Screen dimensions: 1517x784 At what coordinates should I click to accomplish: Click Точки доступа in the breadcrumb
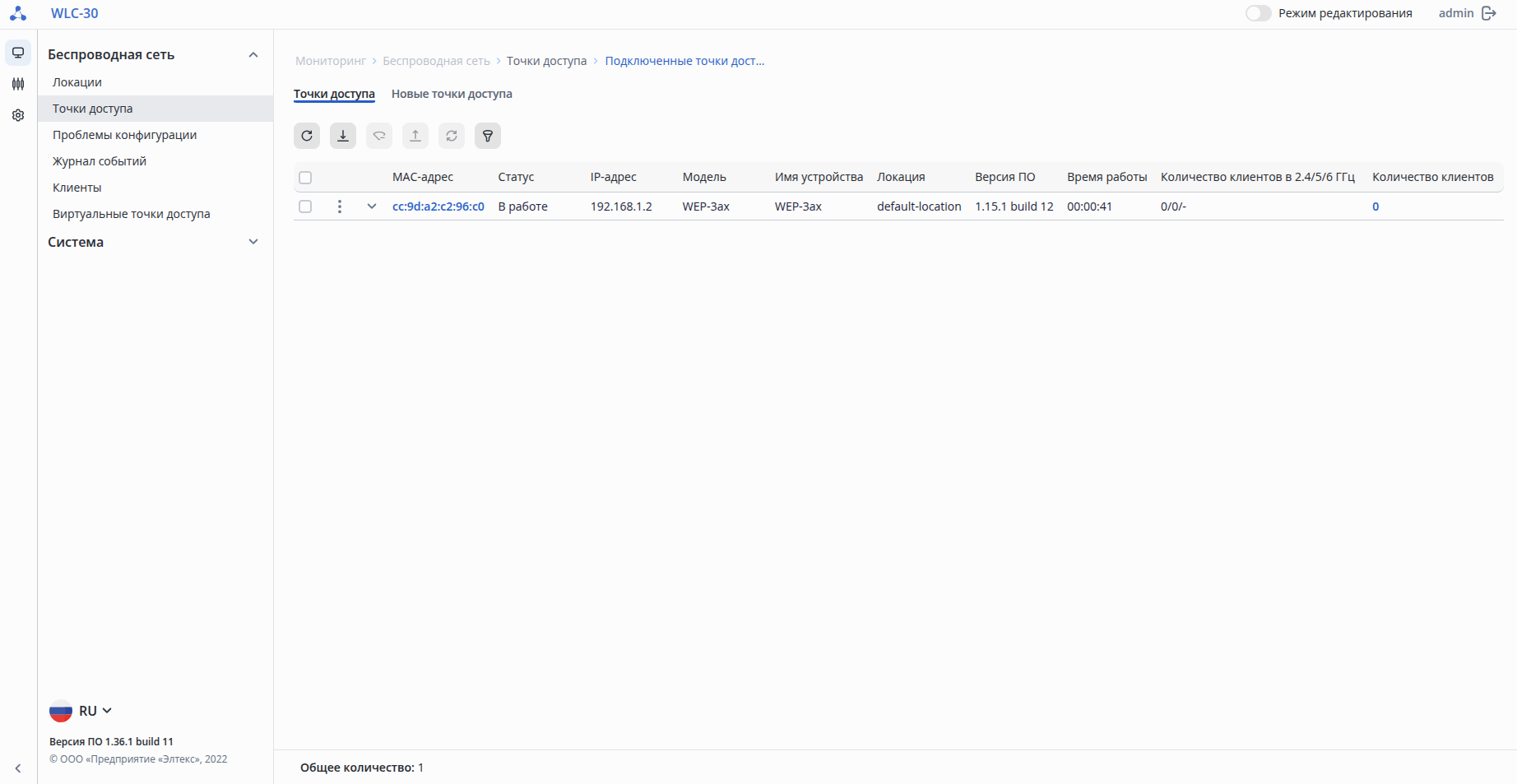pyautogui.click(x=547, y=61)
